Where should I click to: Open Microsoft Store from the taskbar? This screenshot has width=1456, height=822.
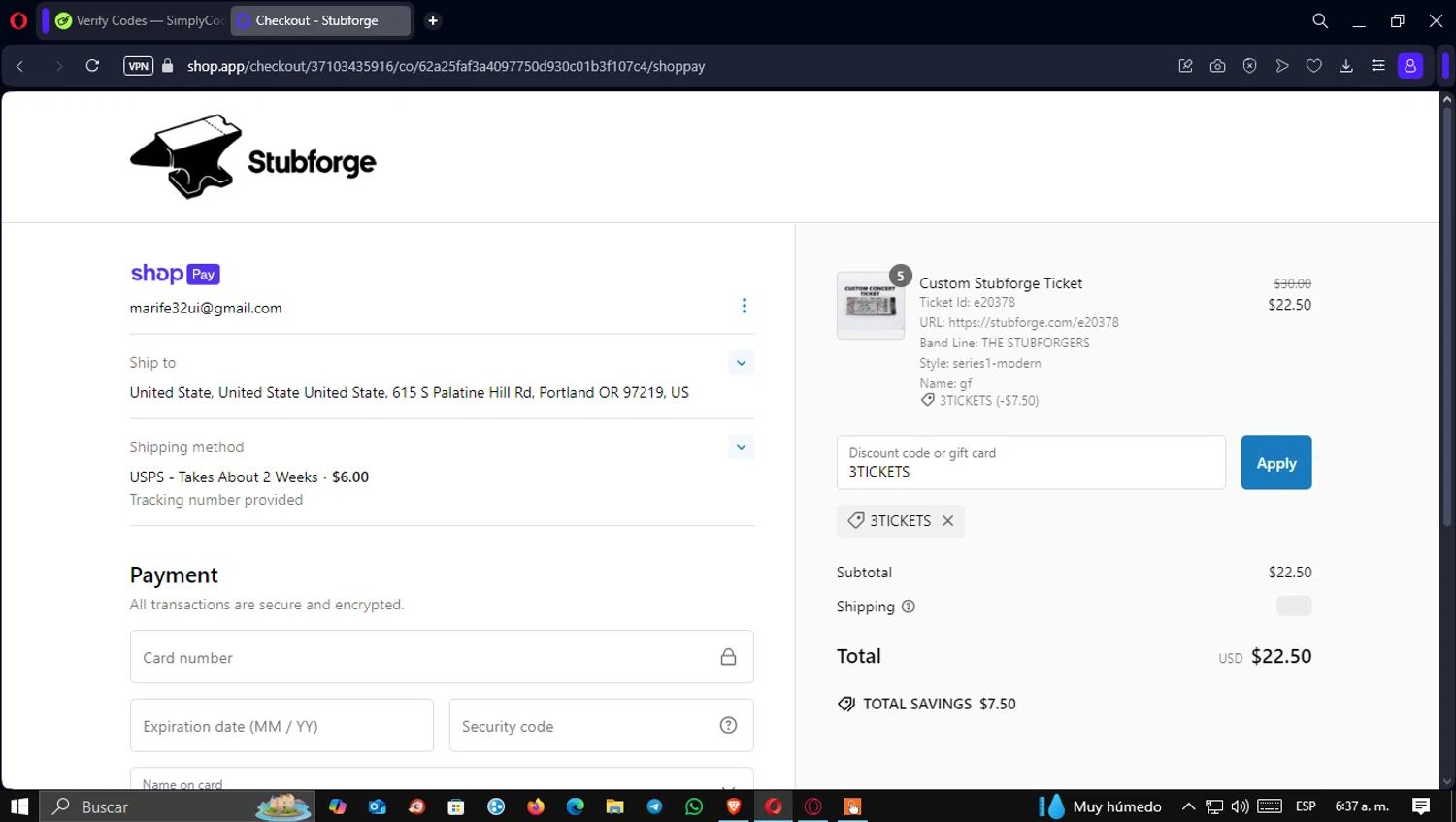456,806
